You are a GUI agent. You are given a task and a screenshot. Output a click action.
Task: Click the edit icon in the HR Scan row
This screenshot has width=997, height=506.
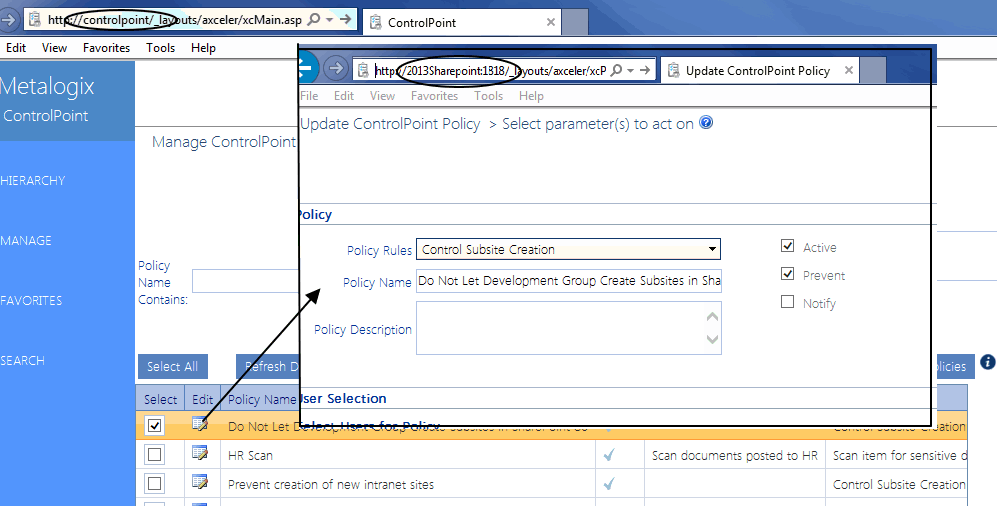[200, 453]
